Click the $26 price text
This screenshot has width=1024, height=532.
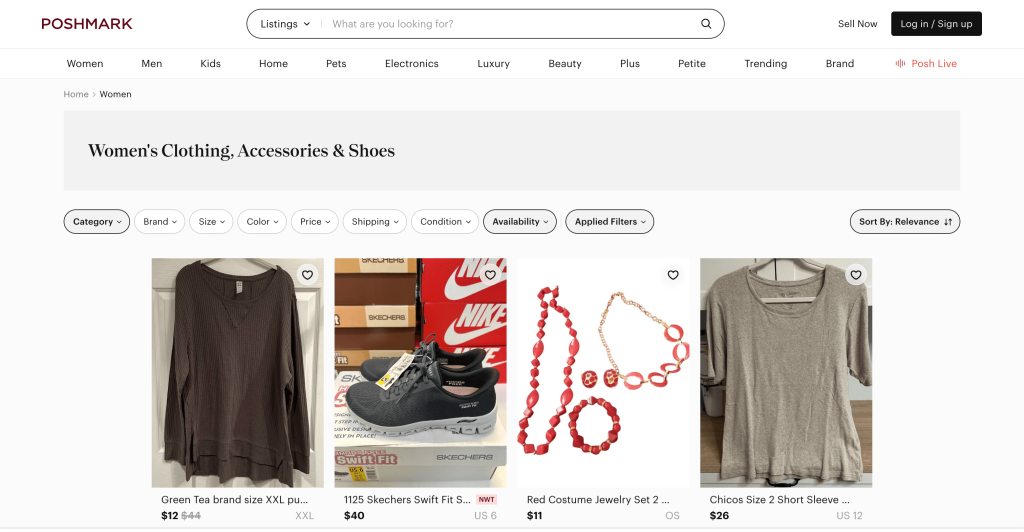[x=719, y=516]
